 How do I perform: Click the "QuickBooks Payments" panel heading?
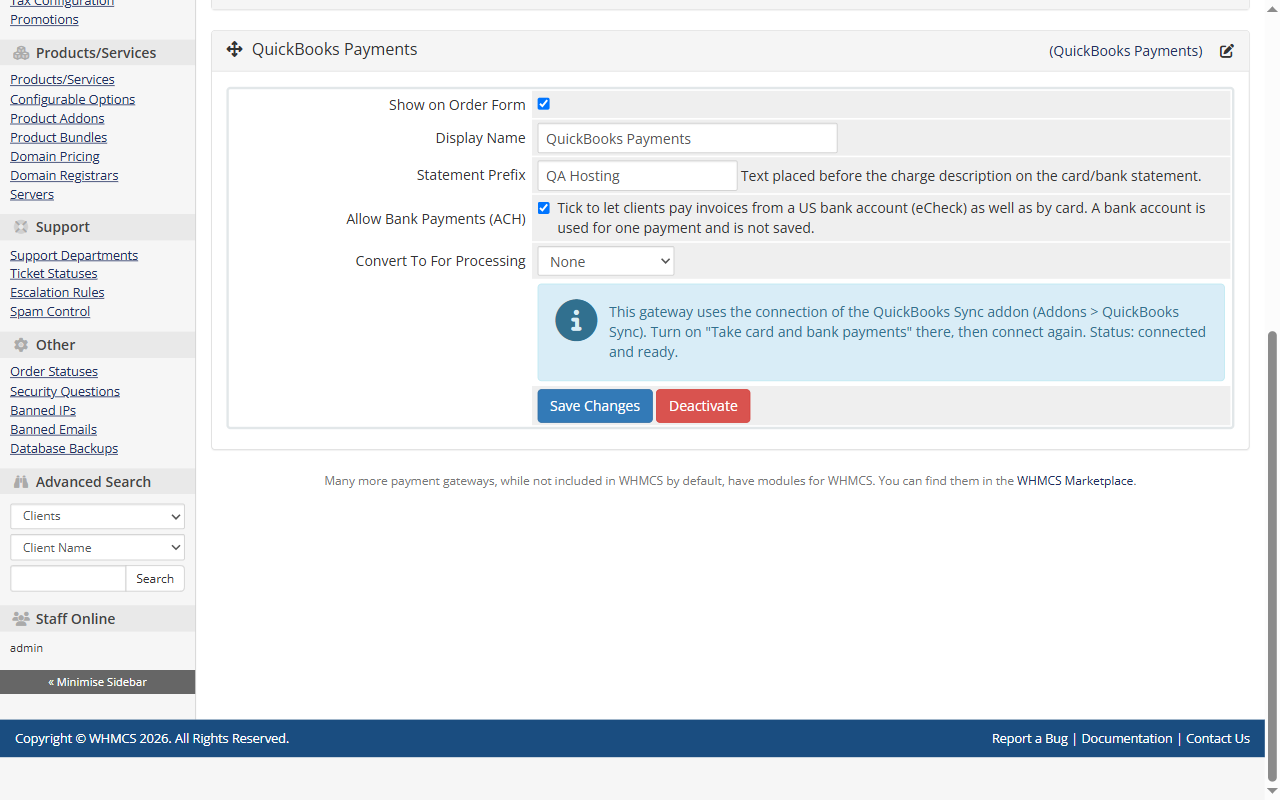click(x=335, y=49)
